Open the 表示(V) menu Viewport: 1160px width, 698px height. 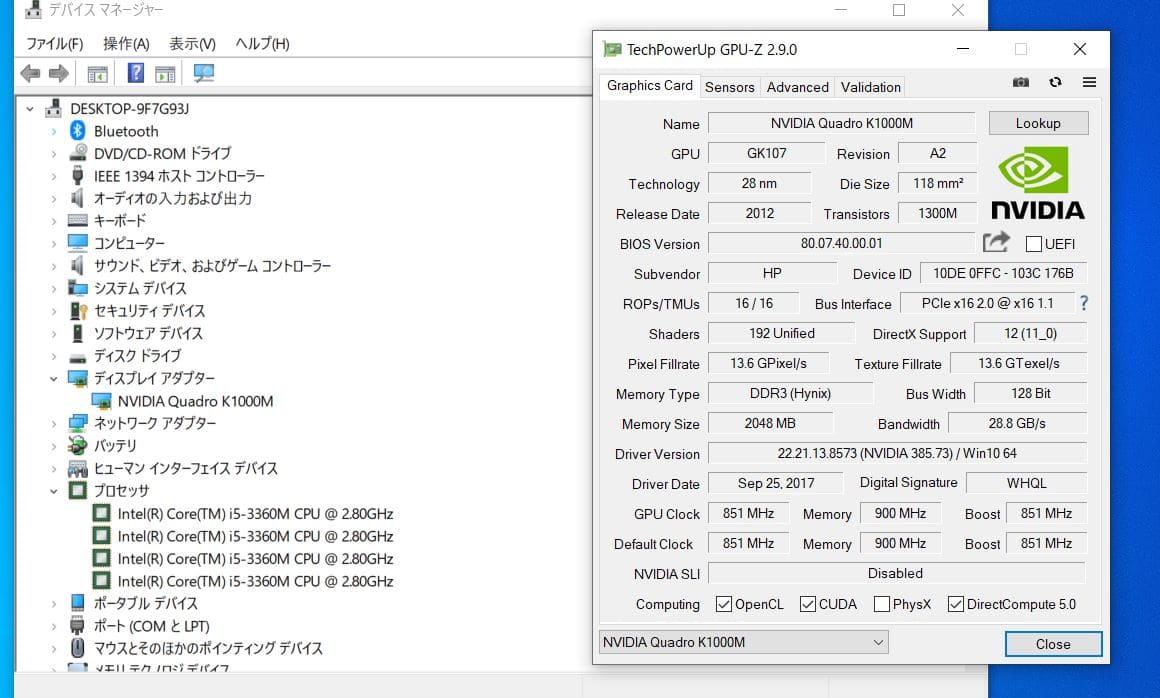192,44
